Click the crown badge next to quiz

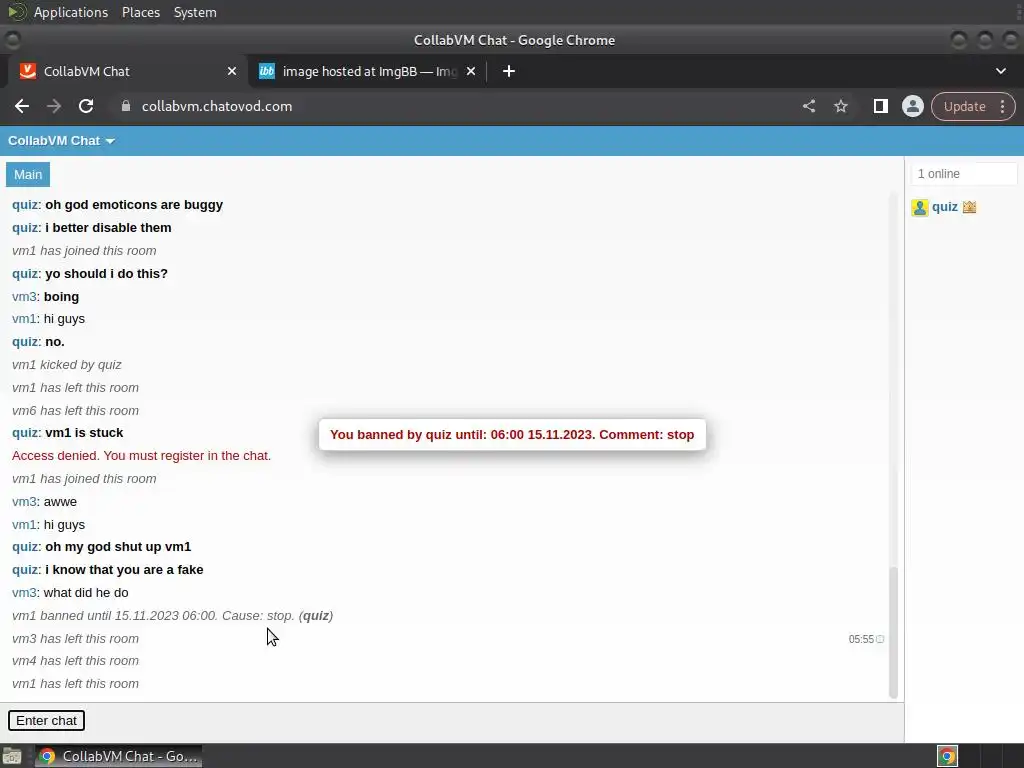[969, 207]
